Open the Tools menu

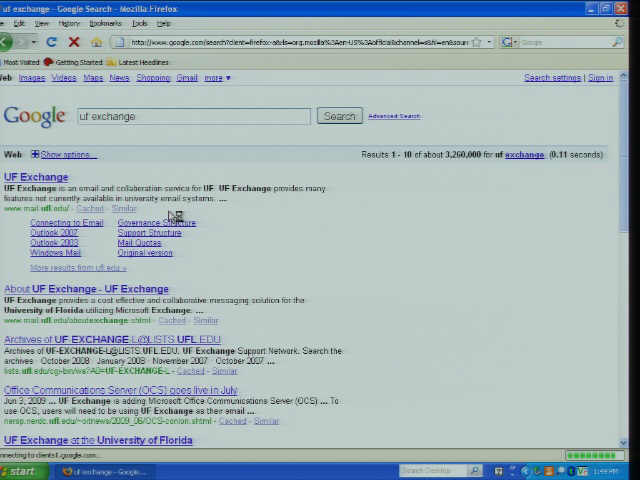coord(139,24)
